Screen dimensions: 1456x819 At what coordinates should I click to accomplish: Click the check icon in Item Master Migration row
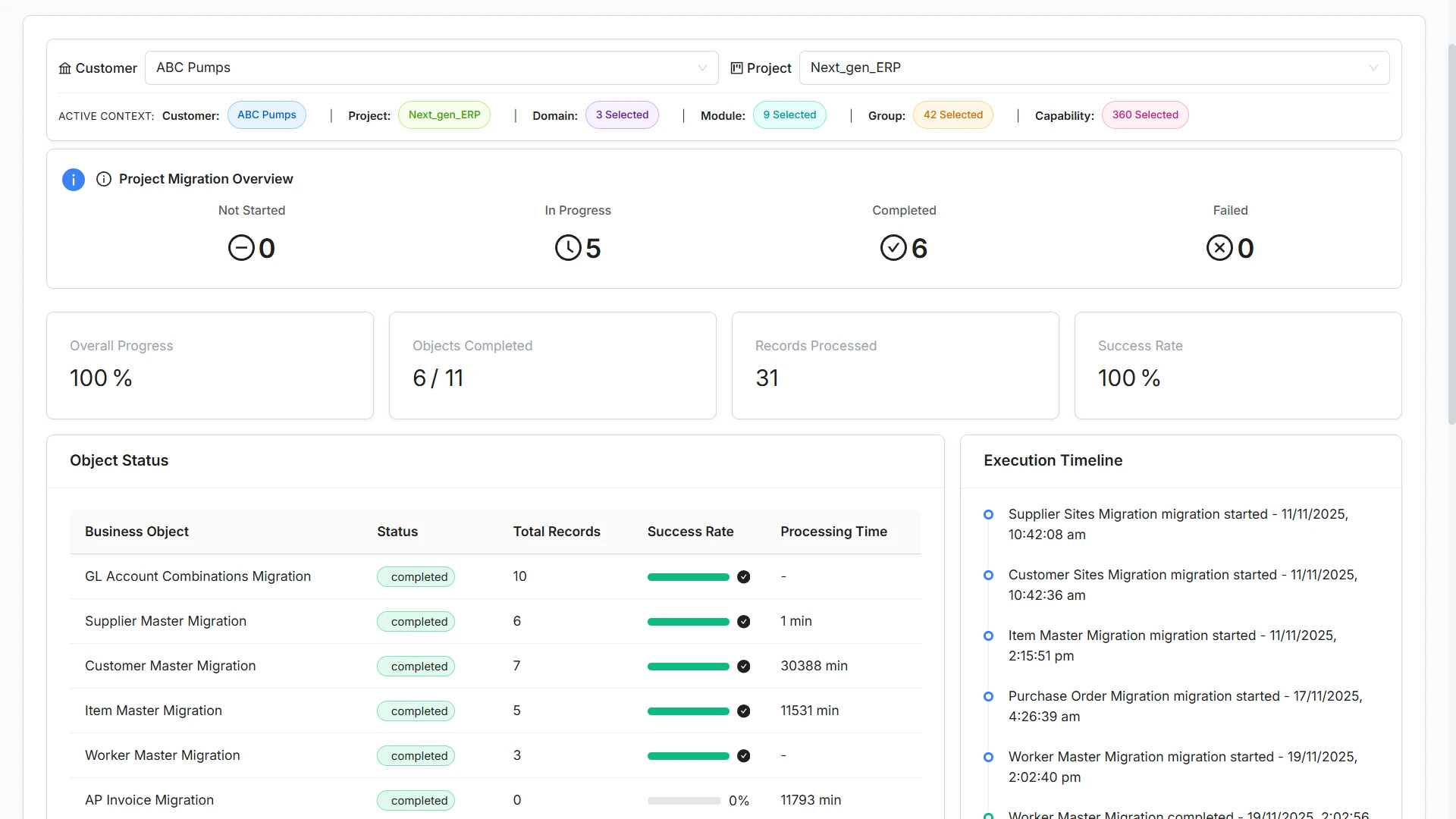(744, 711)
